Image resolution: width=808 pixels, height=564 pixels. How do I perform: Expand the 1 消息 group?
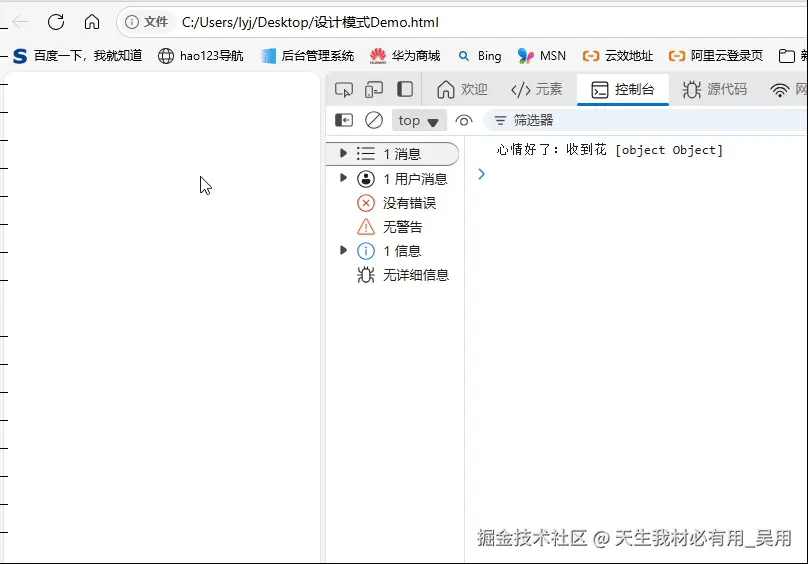343,153
